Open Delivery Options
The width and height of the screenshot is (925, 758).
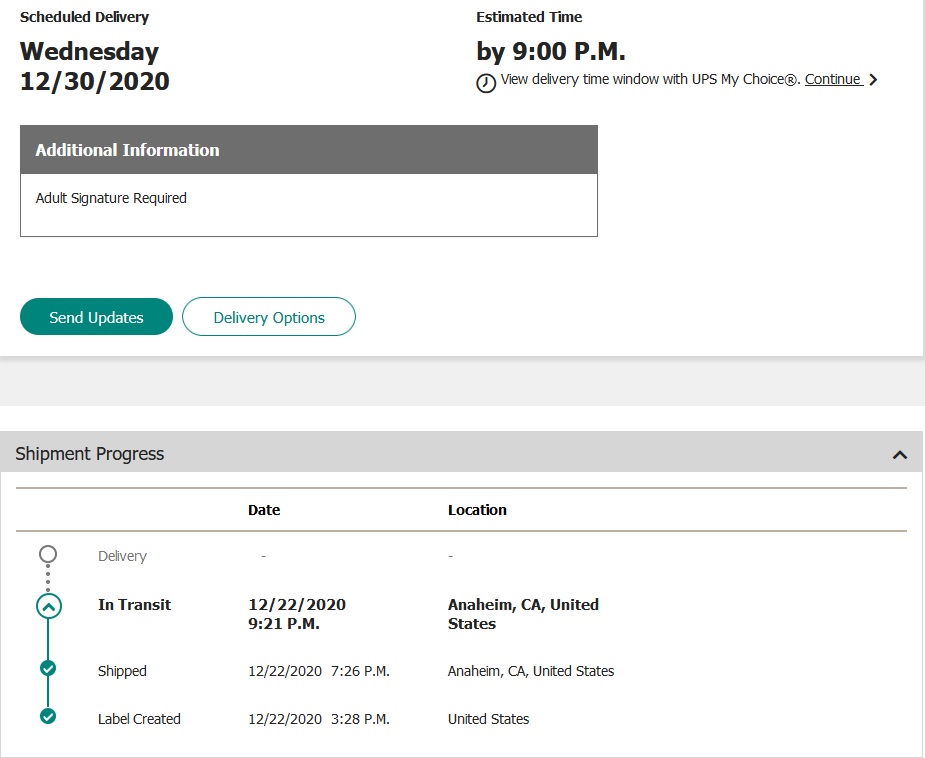tap(269, 317)
